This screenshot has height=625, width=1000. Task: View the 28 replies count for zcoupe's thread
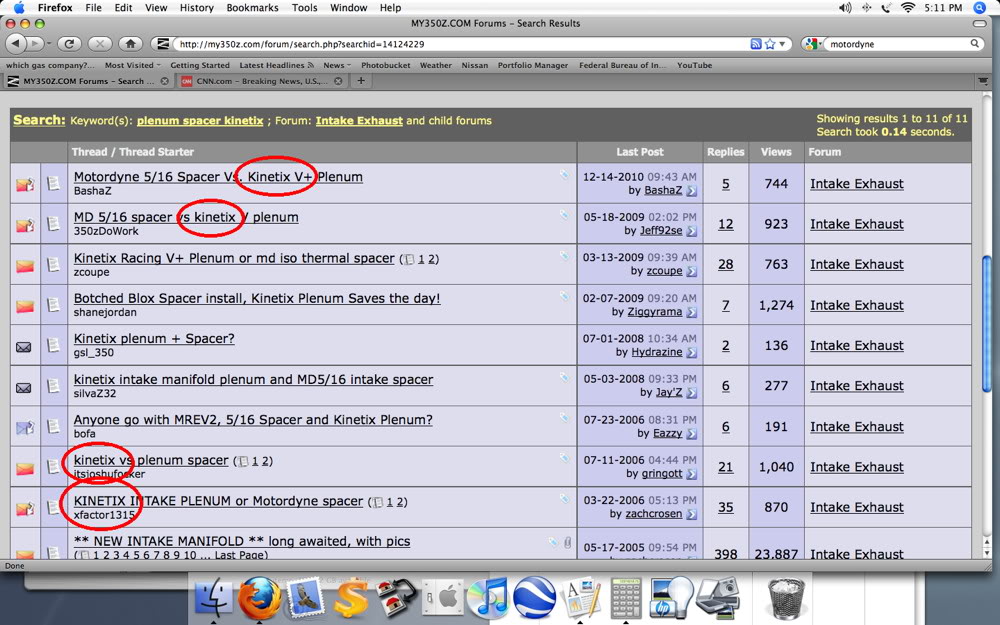pyautogui.click(x=726, y=265)
